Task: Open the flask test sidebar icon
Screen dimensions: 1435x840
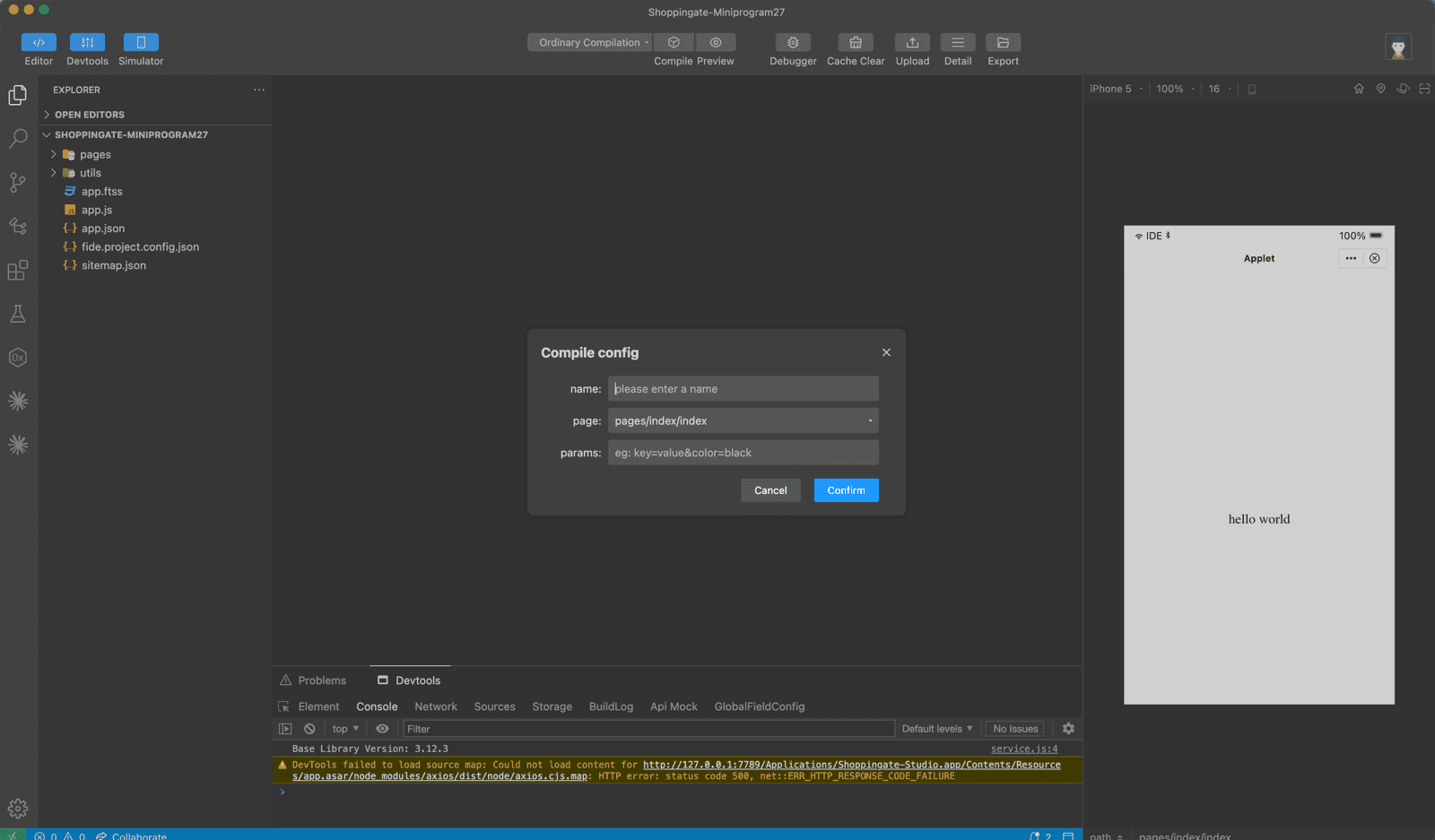Action: (18, 314)
